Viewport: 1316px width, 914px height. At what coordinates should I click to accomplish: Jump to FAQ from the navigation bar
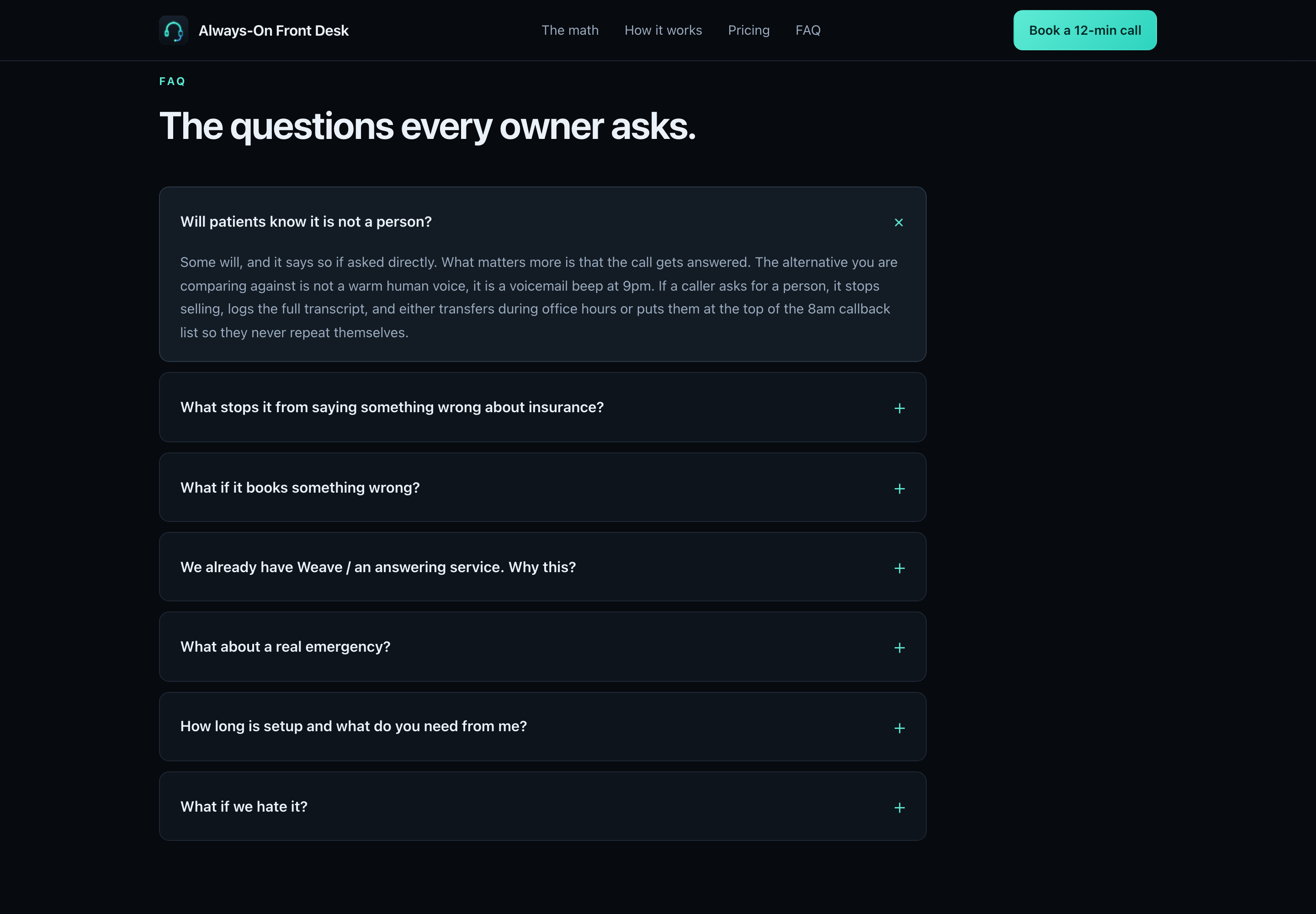point(807,30)
